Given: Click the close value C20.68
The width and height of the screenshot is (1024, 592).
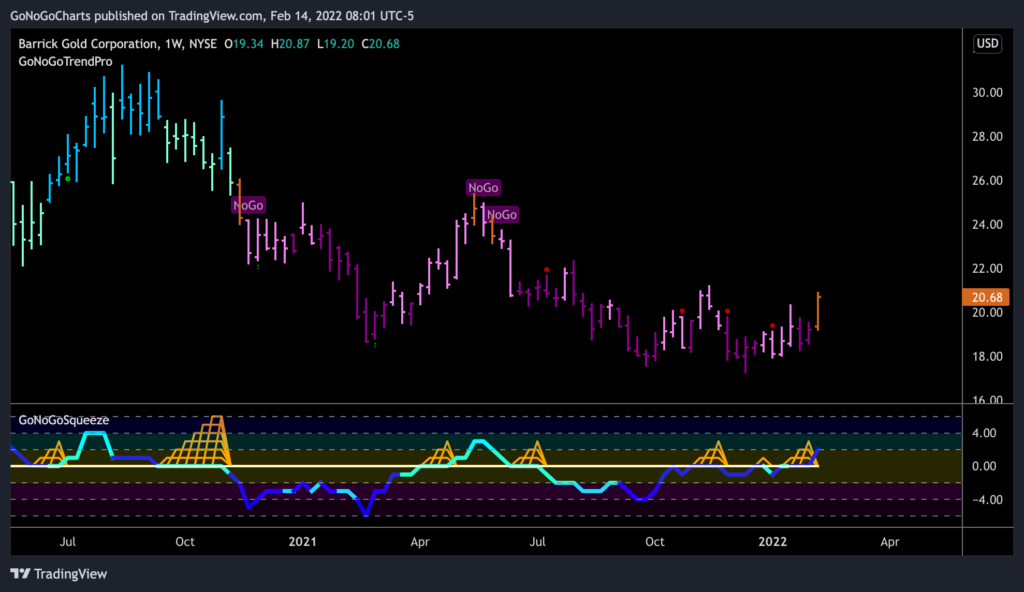Looking at the screenshot, I should 381,44.
